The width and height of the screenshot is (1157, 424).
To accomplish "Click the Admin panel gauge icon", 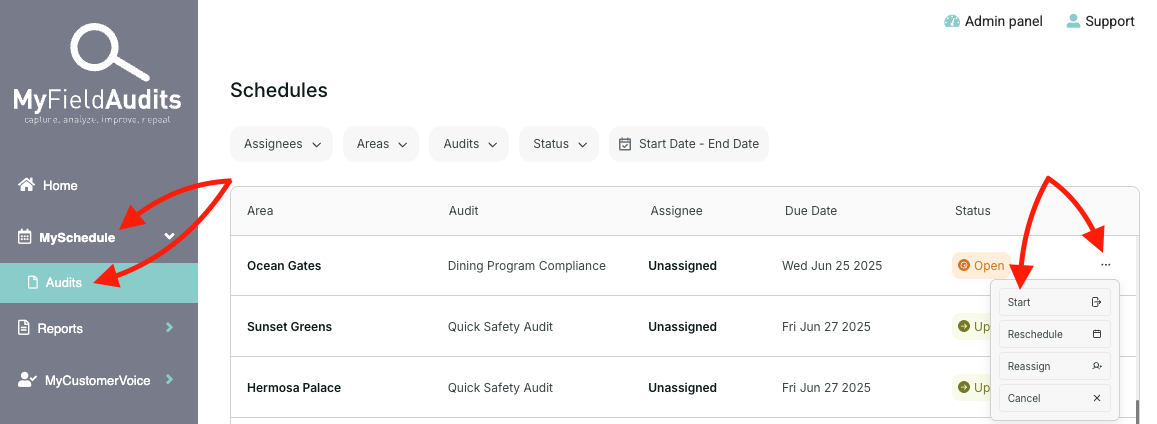I will [x=952, y=21].
